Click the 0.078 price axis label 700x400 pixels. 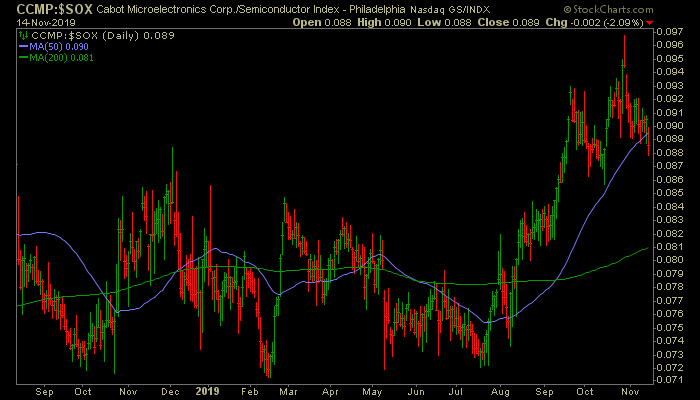click(670, 287)
